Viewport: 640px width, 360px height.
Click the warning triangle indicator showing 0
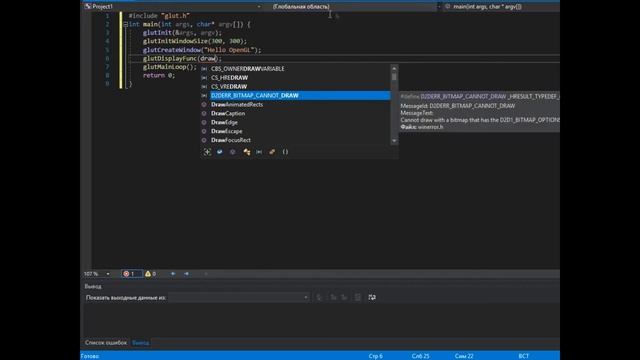[x=150, y=274]
